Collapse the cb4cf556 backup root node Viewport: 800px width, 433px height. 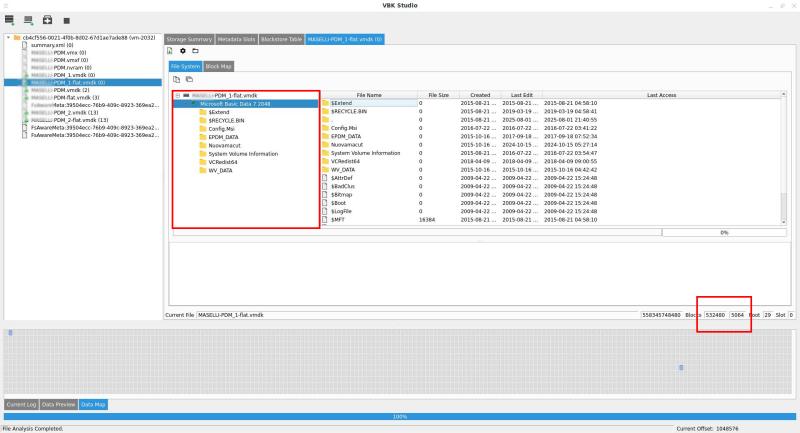click(8, 38)
